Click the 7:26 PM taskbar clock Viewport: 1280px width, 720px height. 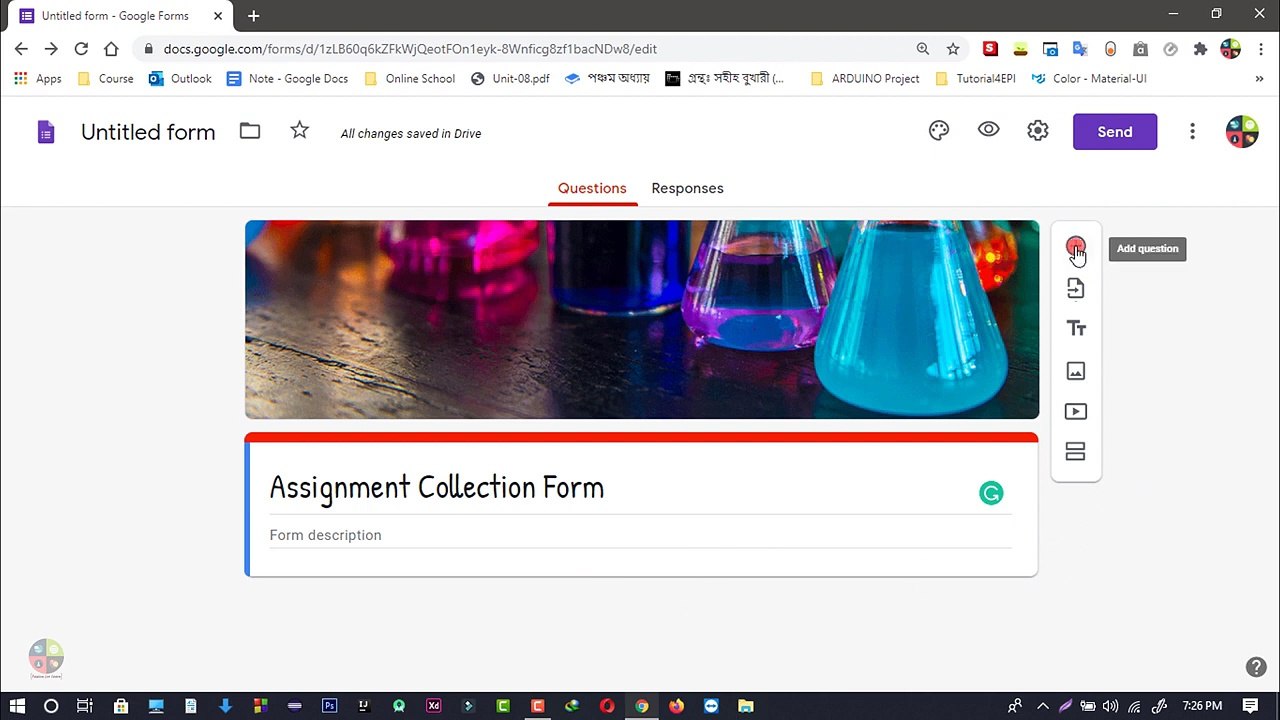coord(1202,705)
